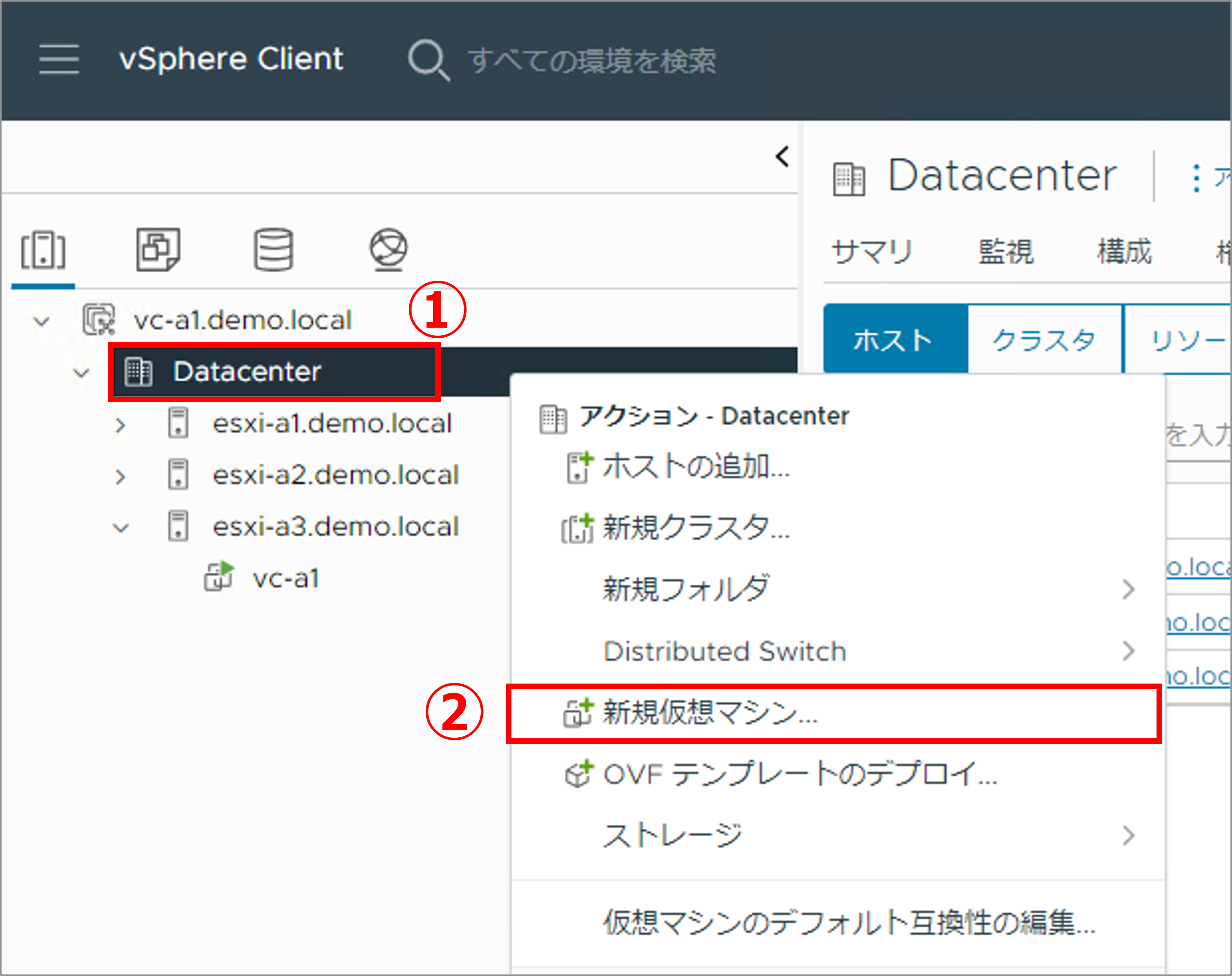Screen dimensions: 1232x976
Task: Collapse the esxi-a3.demo.local host node
Action: coord(121,528)
